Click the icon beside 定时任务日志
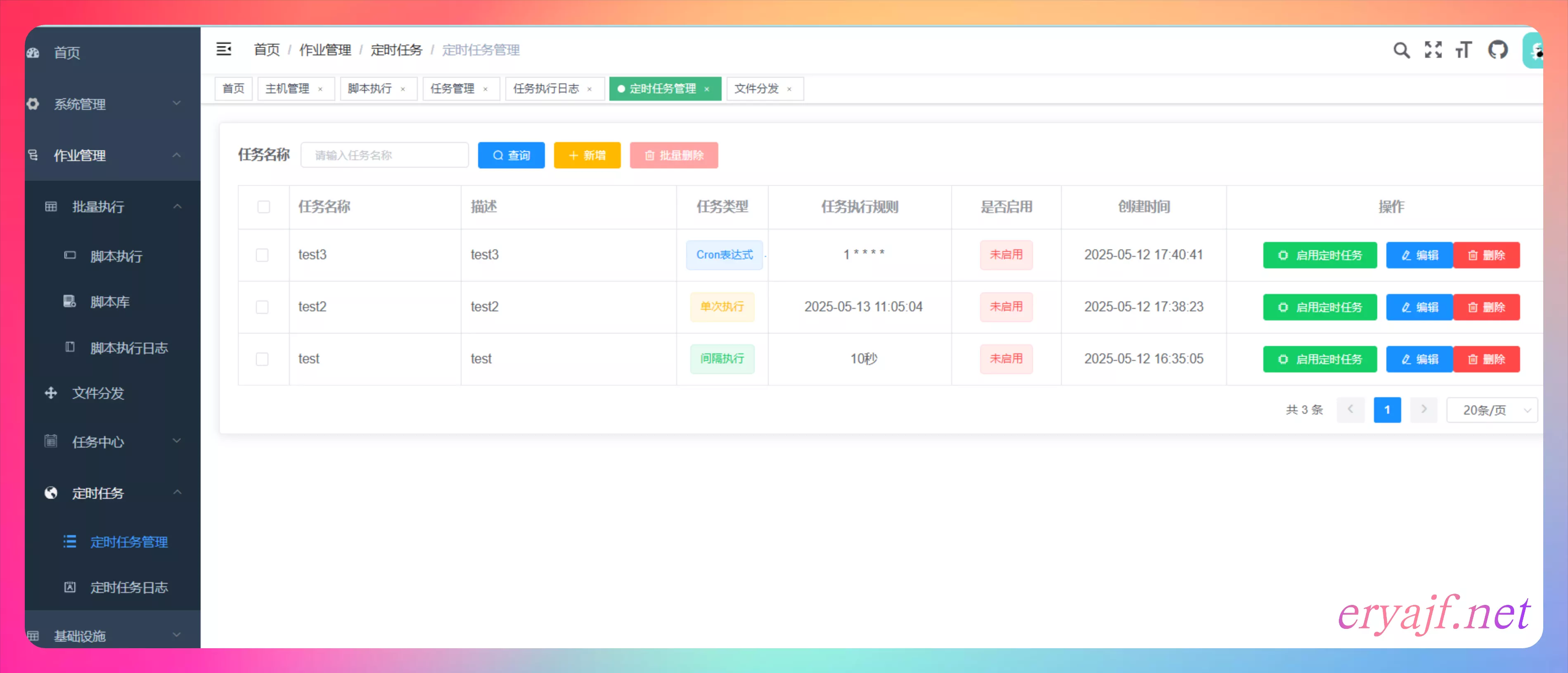 (x=70, y=587)
